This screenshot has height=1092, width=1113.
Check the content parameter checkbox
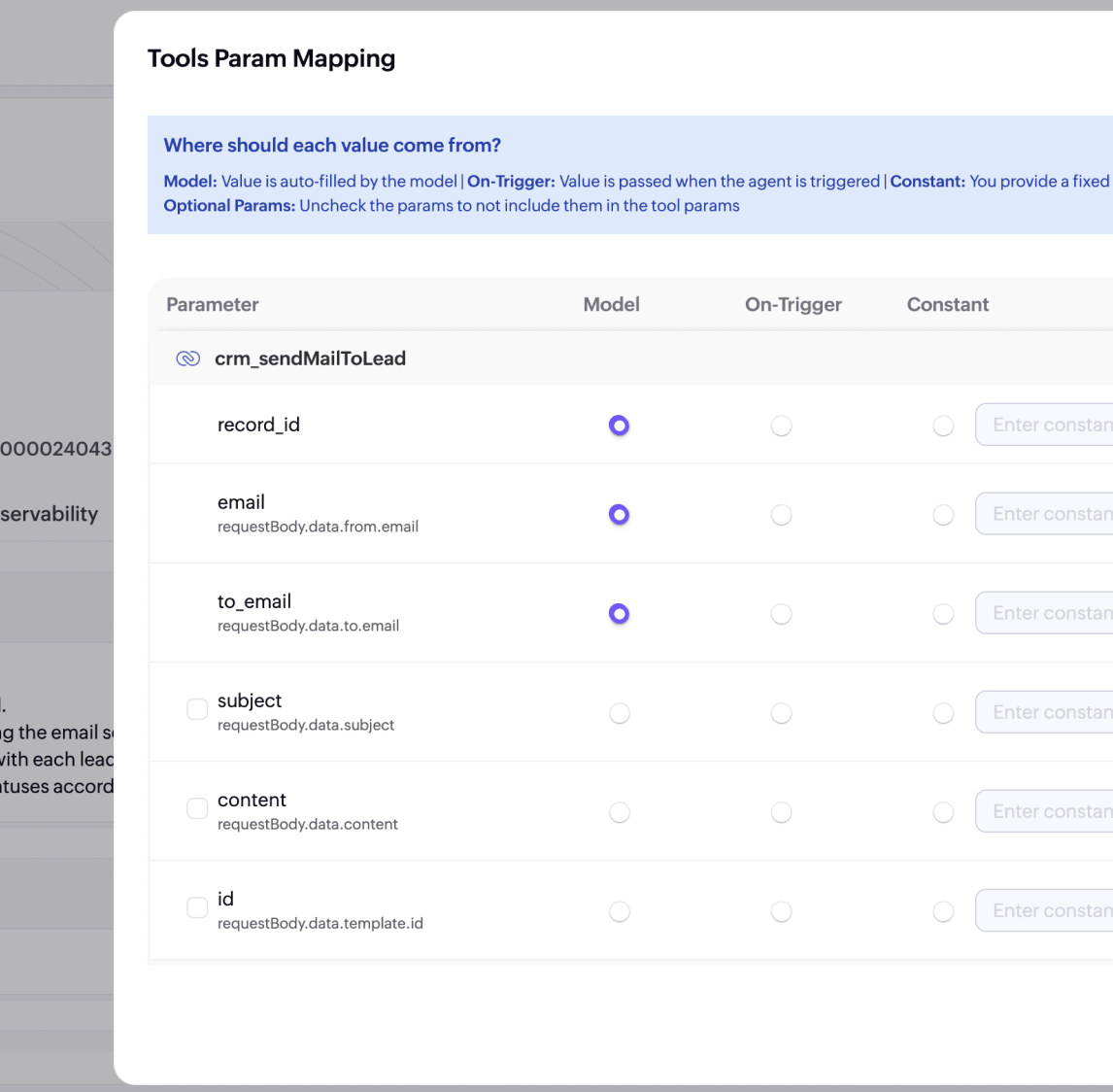tap(197, 808)
